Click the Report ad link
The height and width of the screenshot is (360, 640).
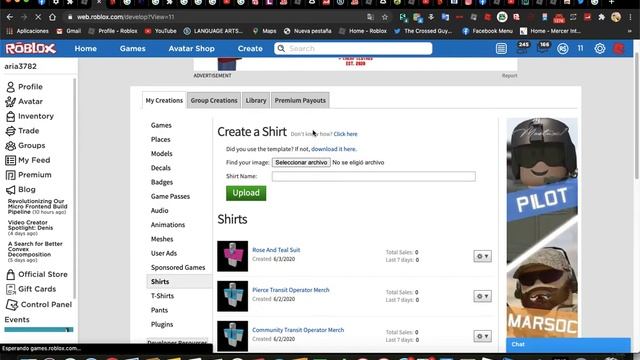click(509, 76)
